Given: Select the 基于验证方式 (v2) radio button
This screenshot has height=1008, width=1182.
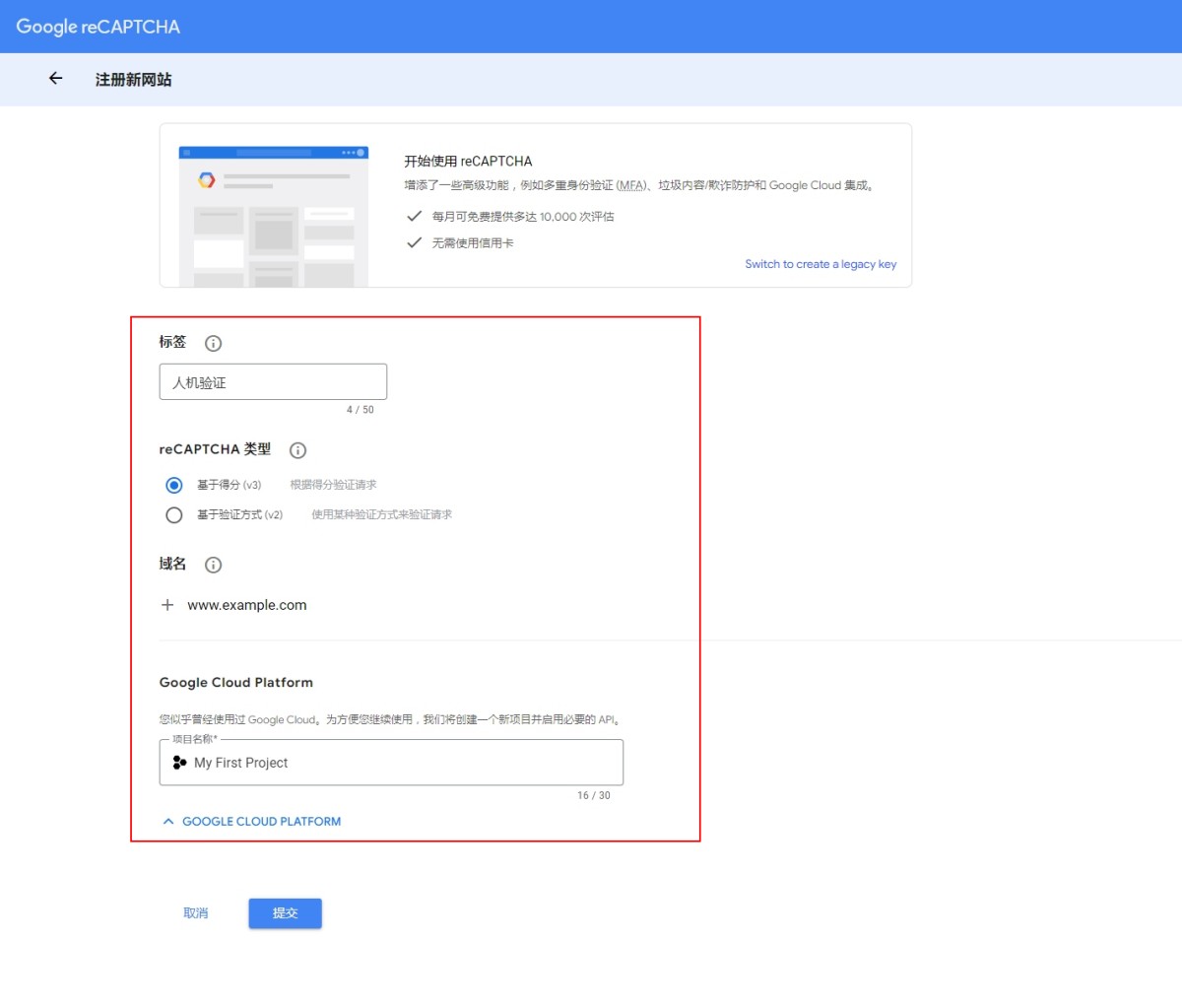Looking at the screenshot, I should pyautogui.click(x=174, y=514).
